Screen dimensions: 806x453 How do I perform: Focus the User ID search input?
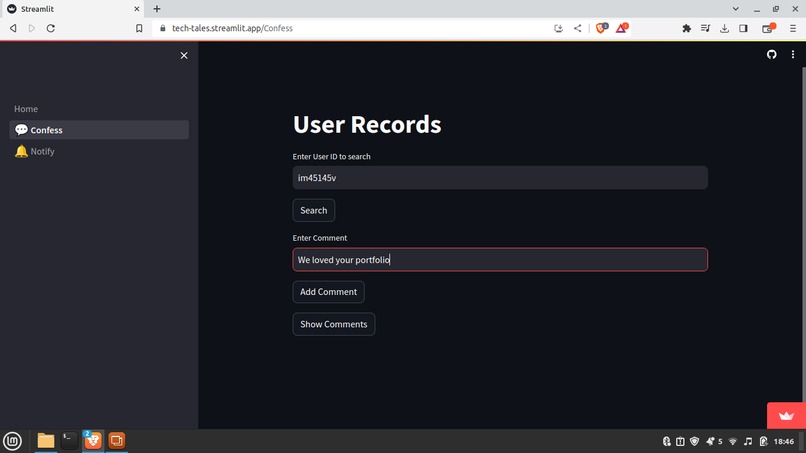(500, 178)
